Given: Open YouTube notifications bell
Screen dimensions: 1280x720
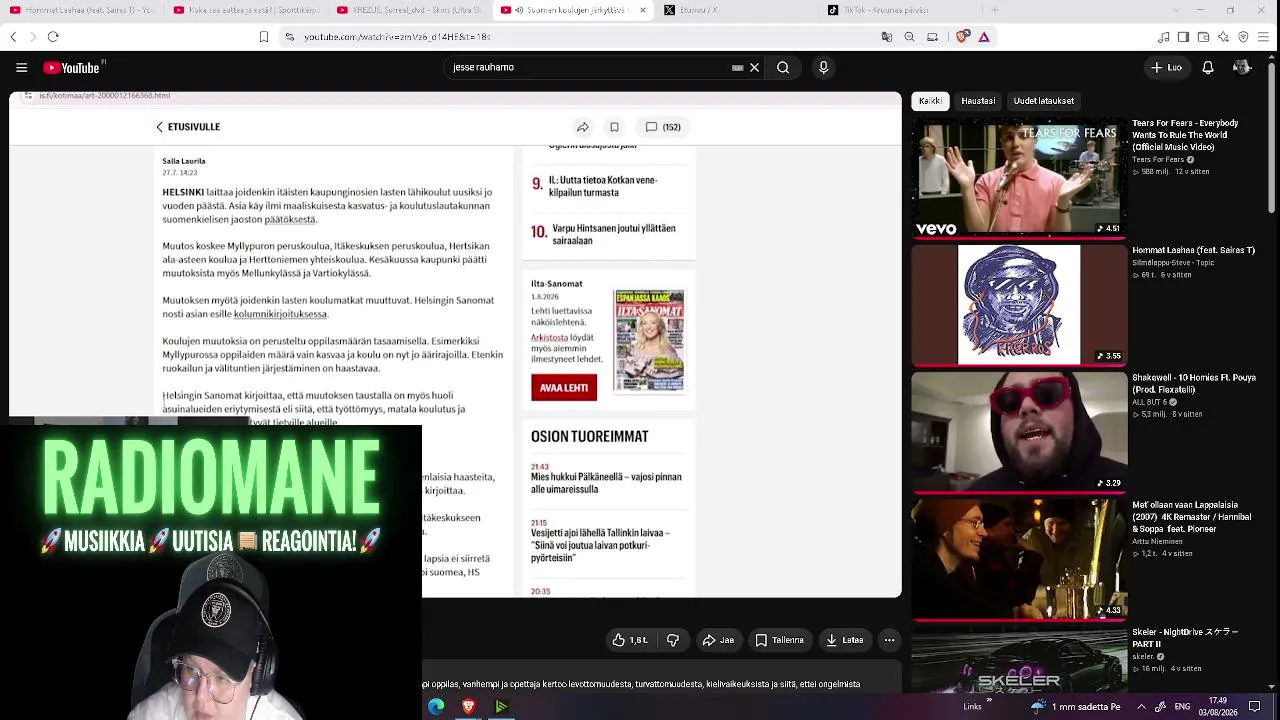Looking at the screenshot, I should (x=1208, y=68).
